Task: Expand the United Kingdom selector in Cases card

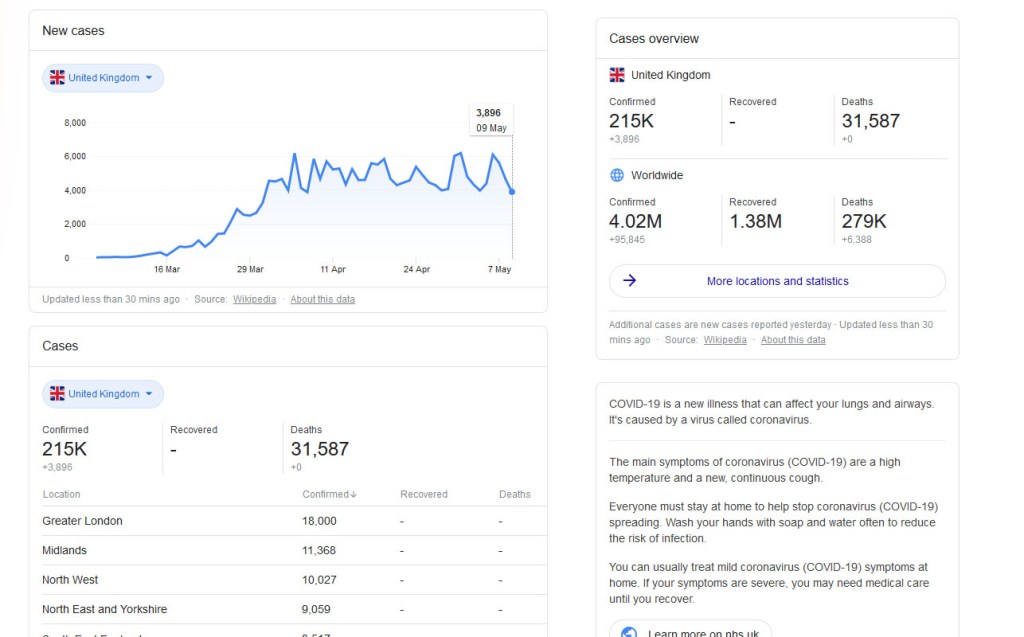Action: (x=103, y=394)
